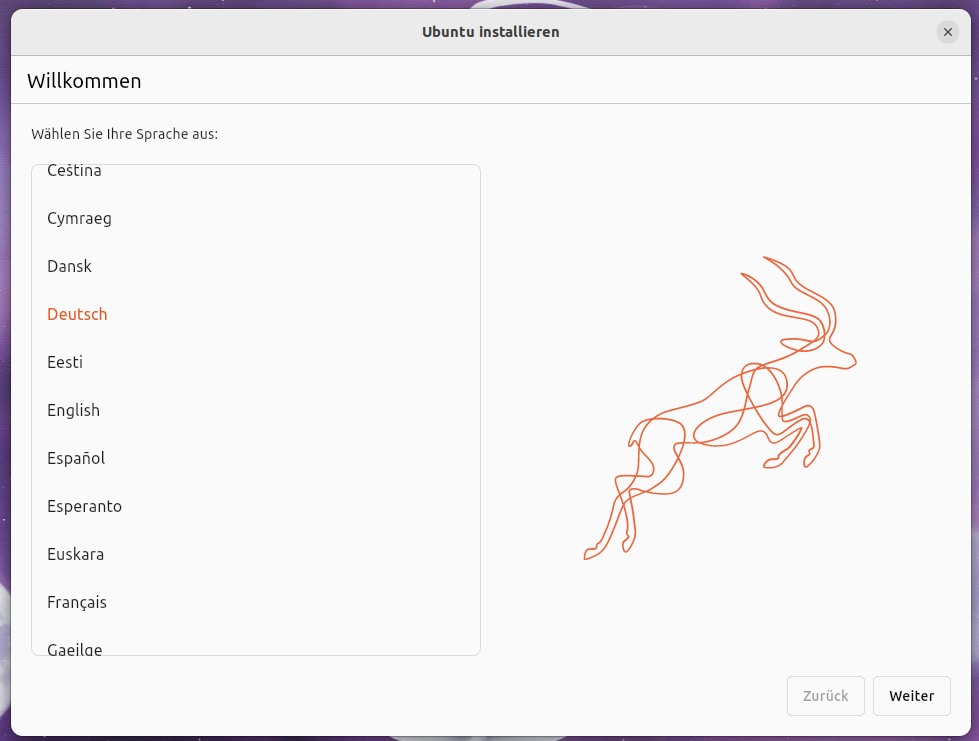
Task: Pick Esperanto as the installer language
Action: pyautogui.click(x=84, y=506)
